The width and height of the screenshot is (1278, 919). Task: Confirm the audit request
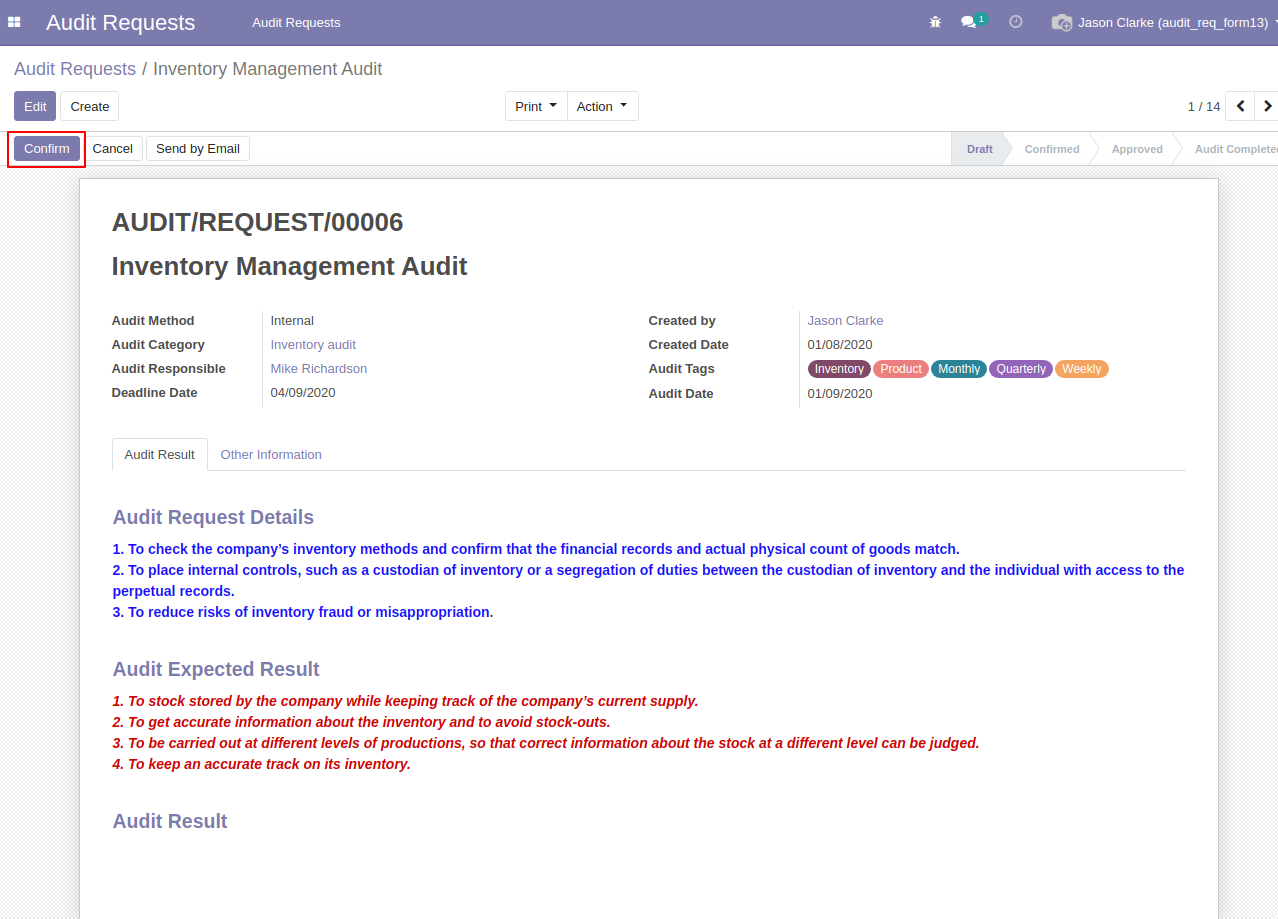pos(47,148)
